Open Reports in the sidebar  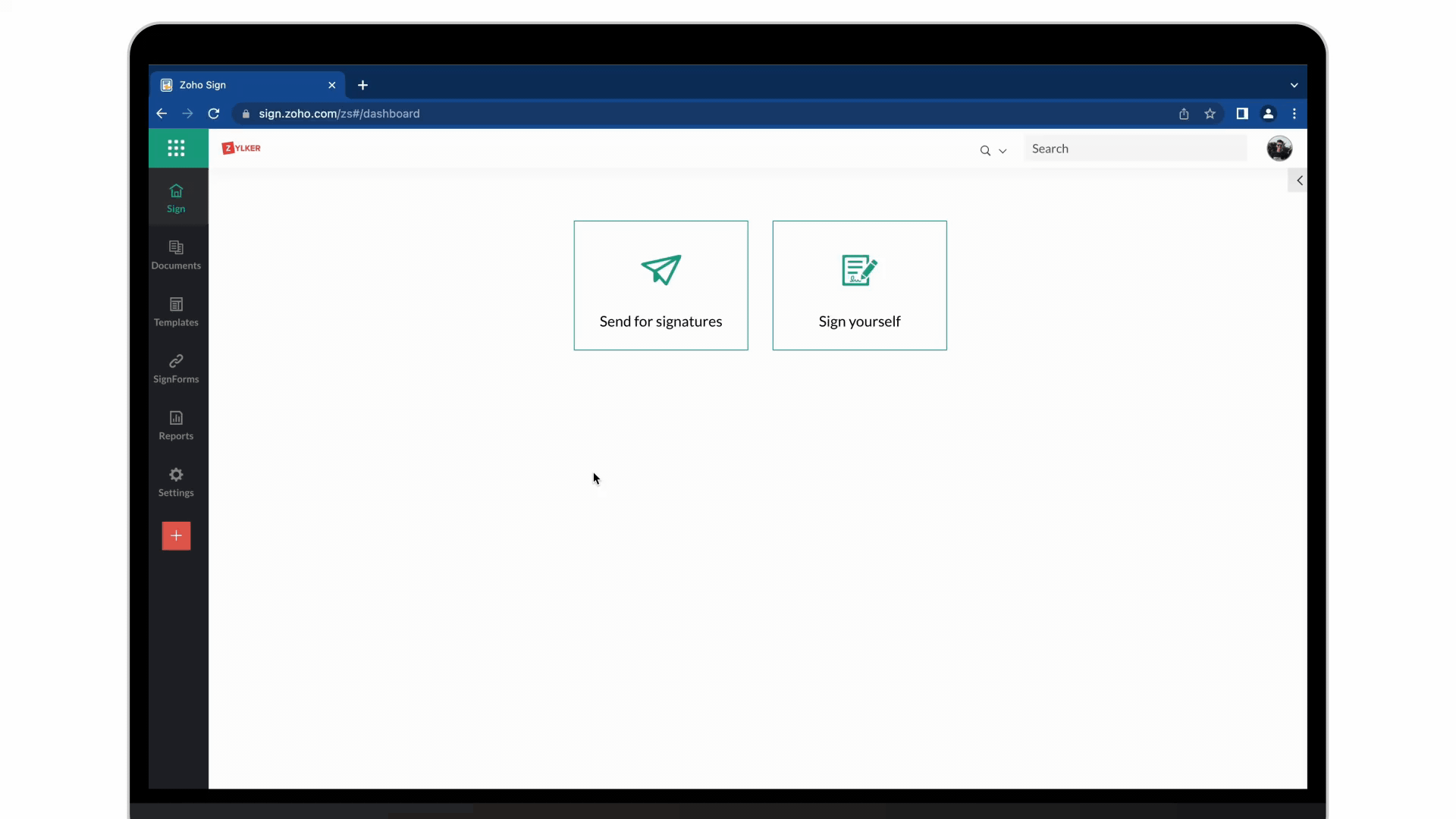coord(176,425)
